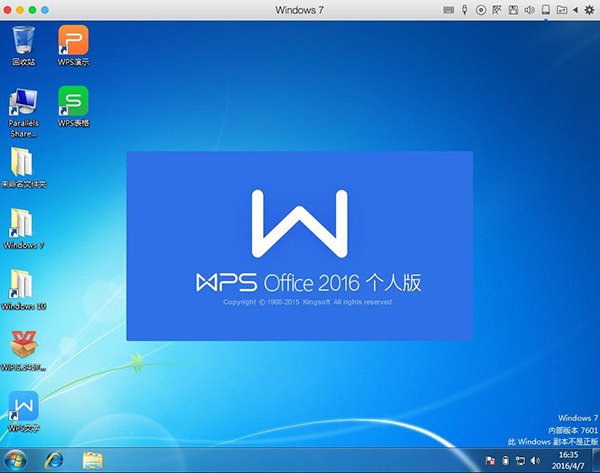Click the power/battery tray icon
The width and height of the screenshot is (600, 473).
click(505, 460)
